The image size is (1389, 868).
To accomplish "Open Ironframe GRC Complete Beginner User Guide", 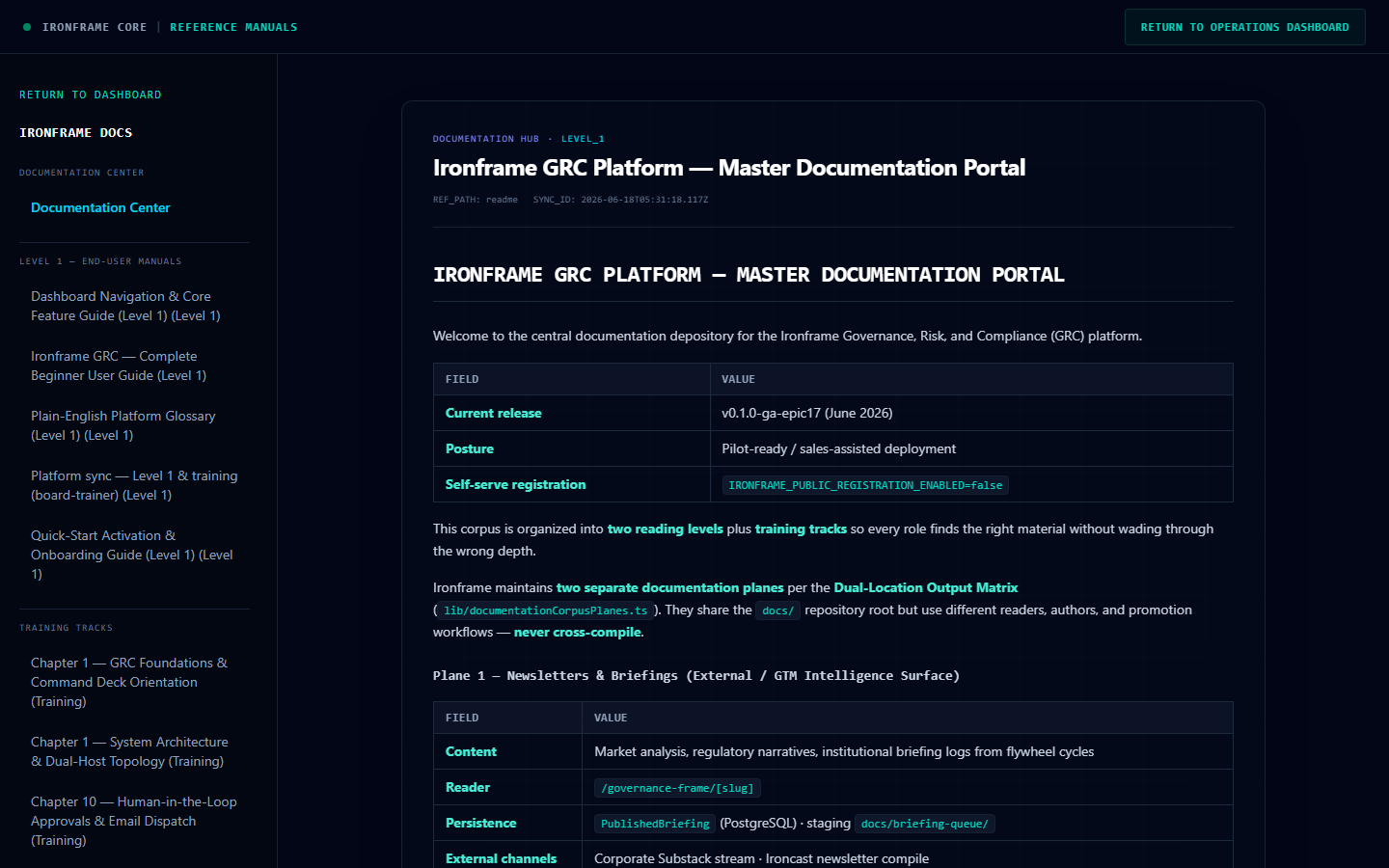I will point(134,366).
